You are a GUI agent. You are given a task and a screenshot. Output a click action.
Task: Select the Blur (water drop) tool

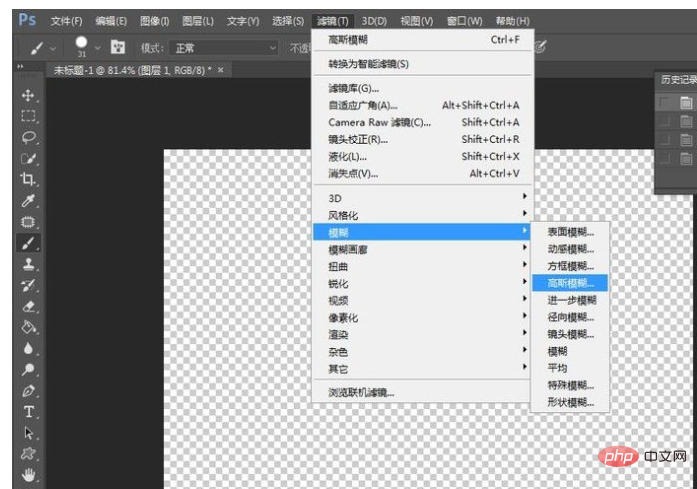28,349
